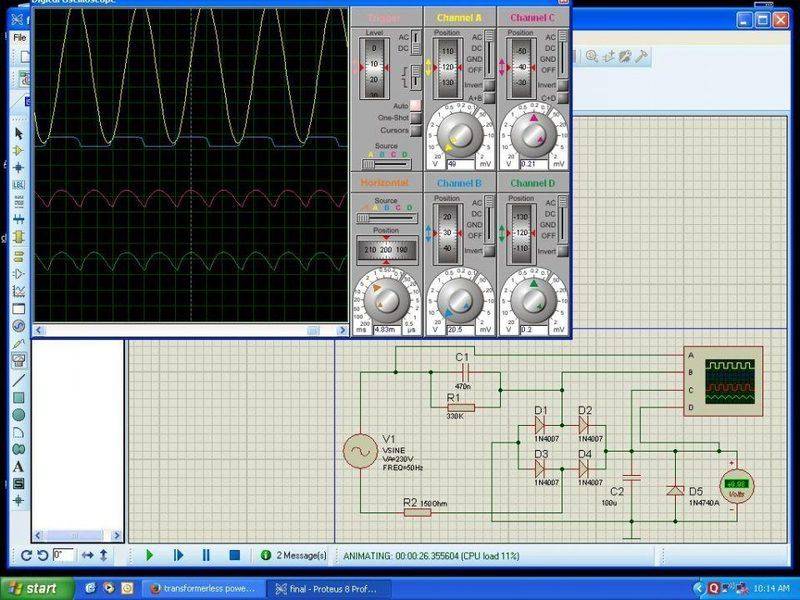This screenshot has width=800, height=600.
Task: Select the Active popup mode tool
Action: (x=19, y=309)
